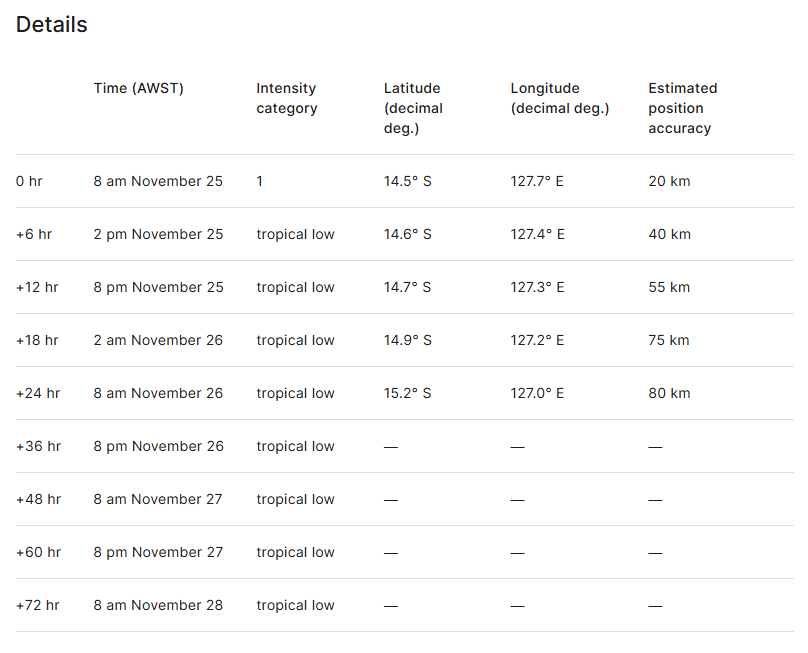Select the 8 am November 25 cell

[158, 181]
